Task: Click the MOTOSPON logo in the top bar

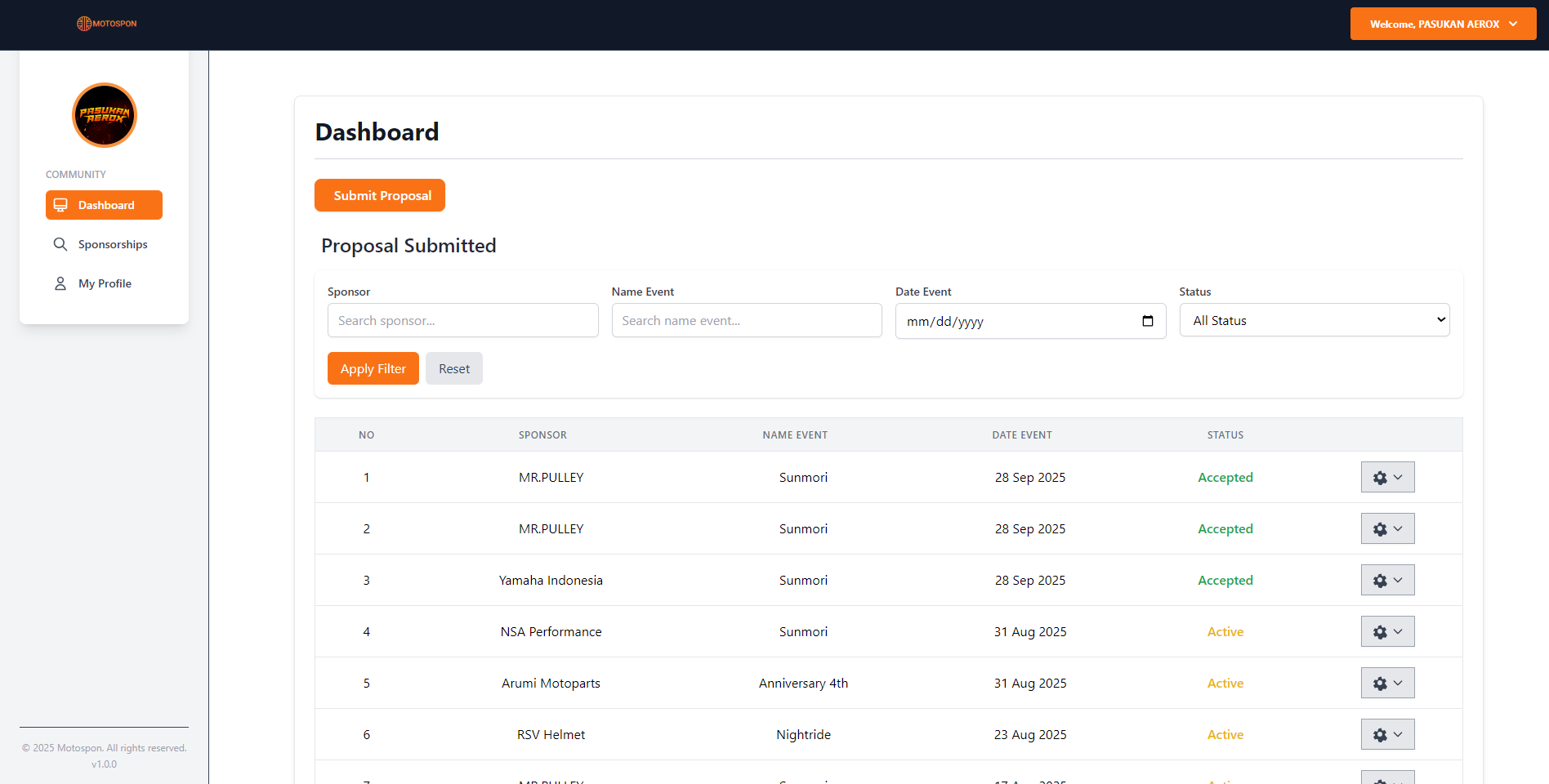Action: pyautogui.click(x=106, y=24)
